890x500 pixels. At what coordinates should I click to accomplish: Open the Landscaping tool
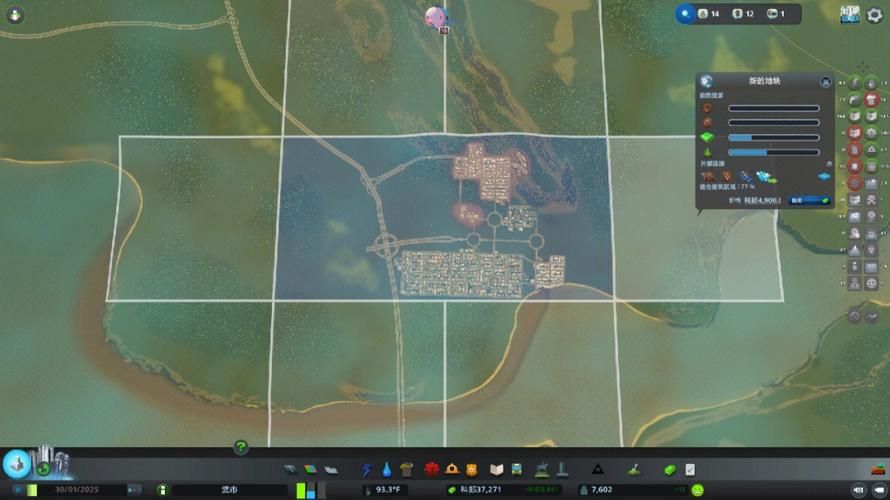(634, 469)
